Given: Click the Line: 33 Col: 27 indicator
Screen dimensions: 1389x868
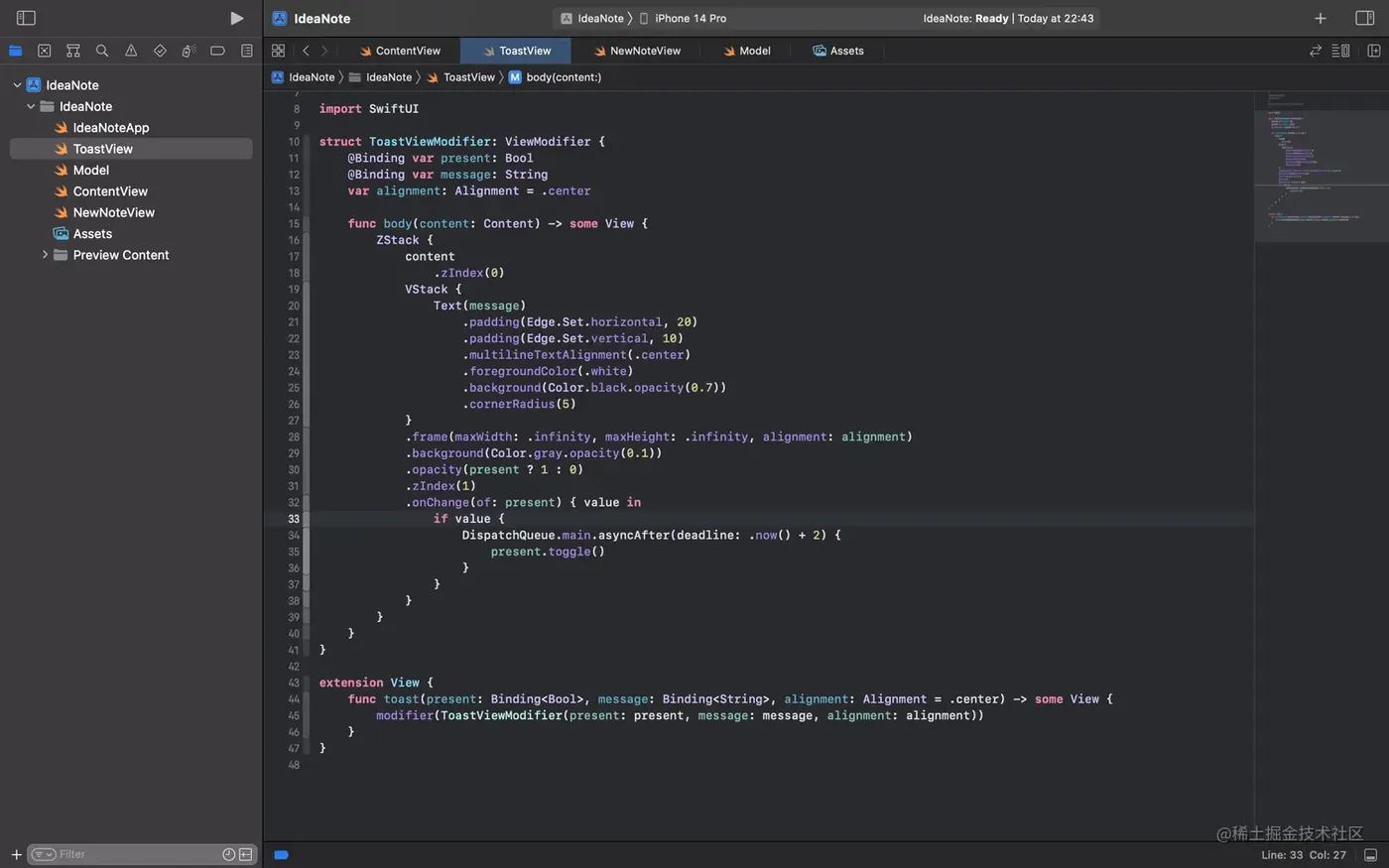Looking at the screenshot, I should pyautogui.click(x=1303, y=855).
